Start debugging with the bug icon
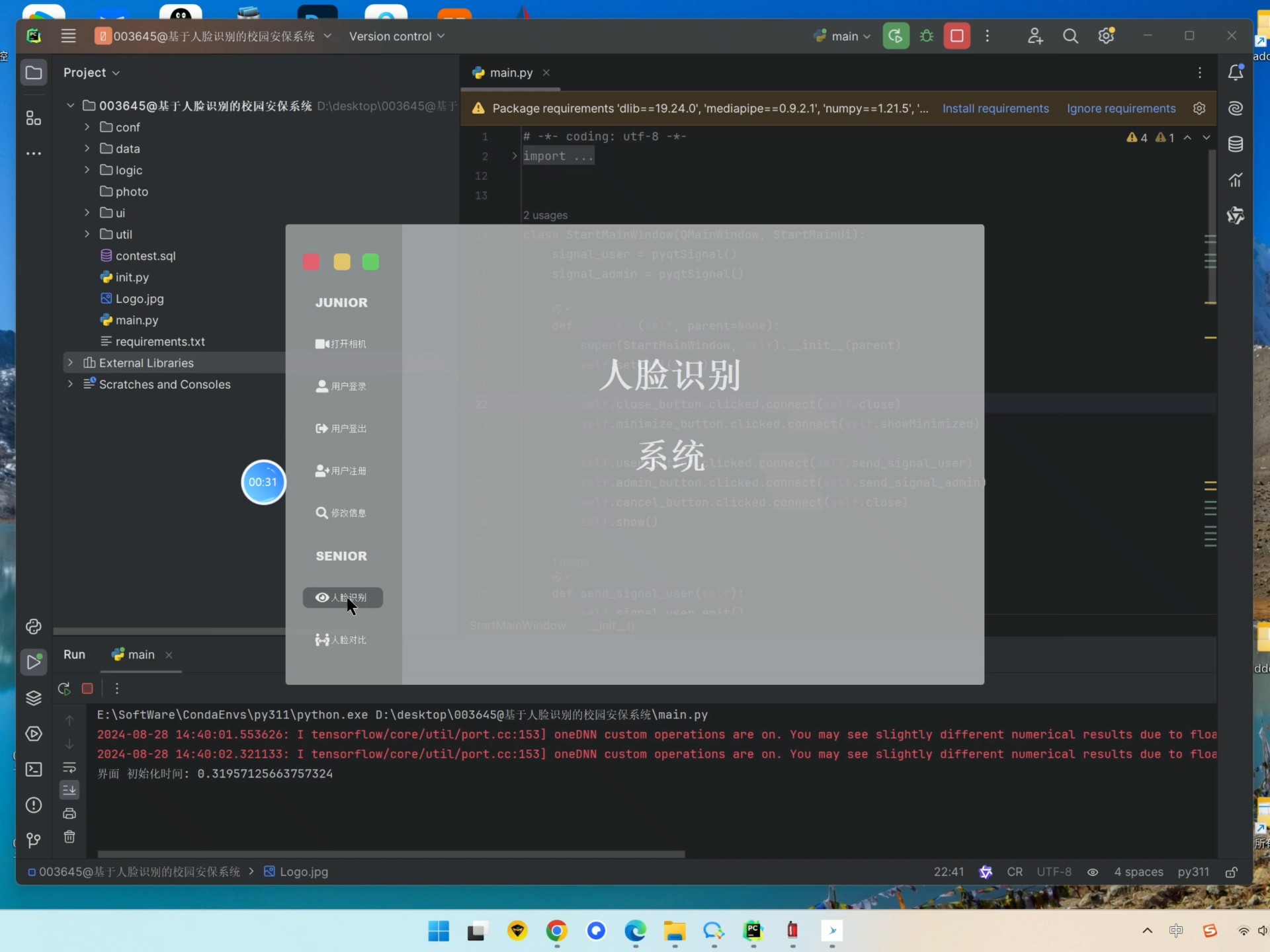Screen dimensions: 1270x952 (927, 36)
